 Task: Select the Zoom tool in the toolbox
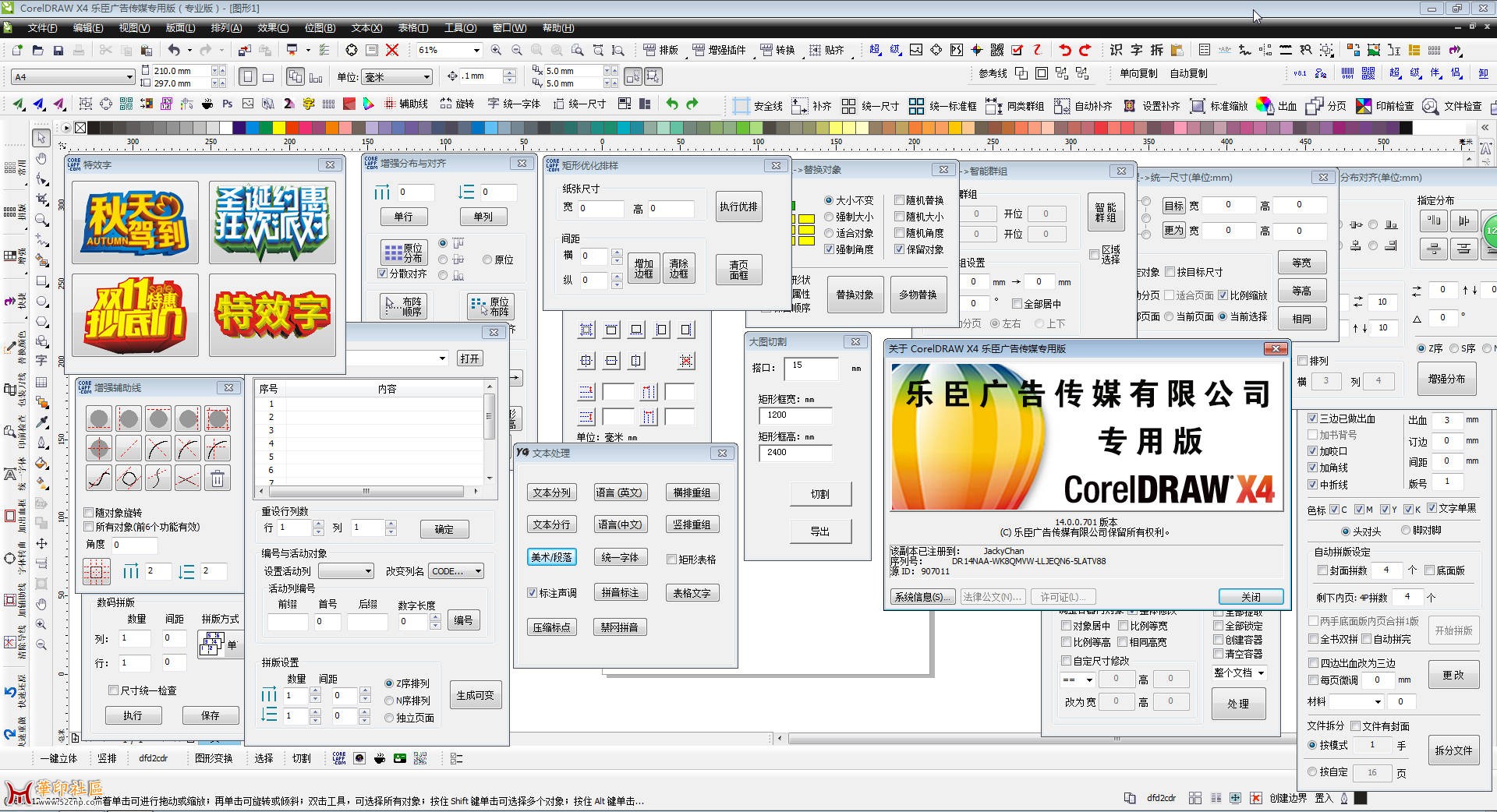(x=42, y=220)
